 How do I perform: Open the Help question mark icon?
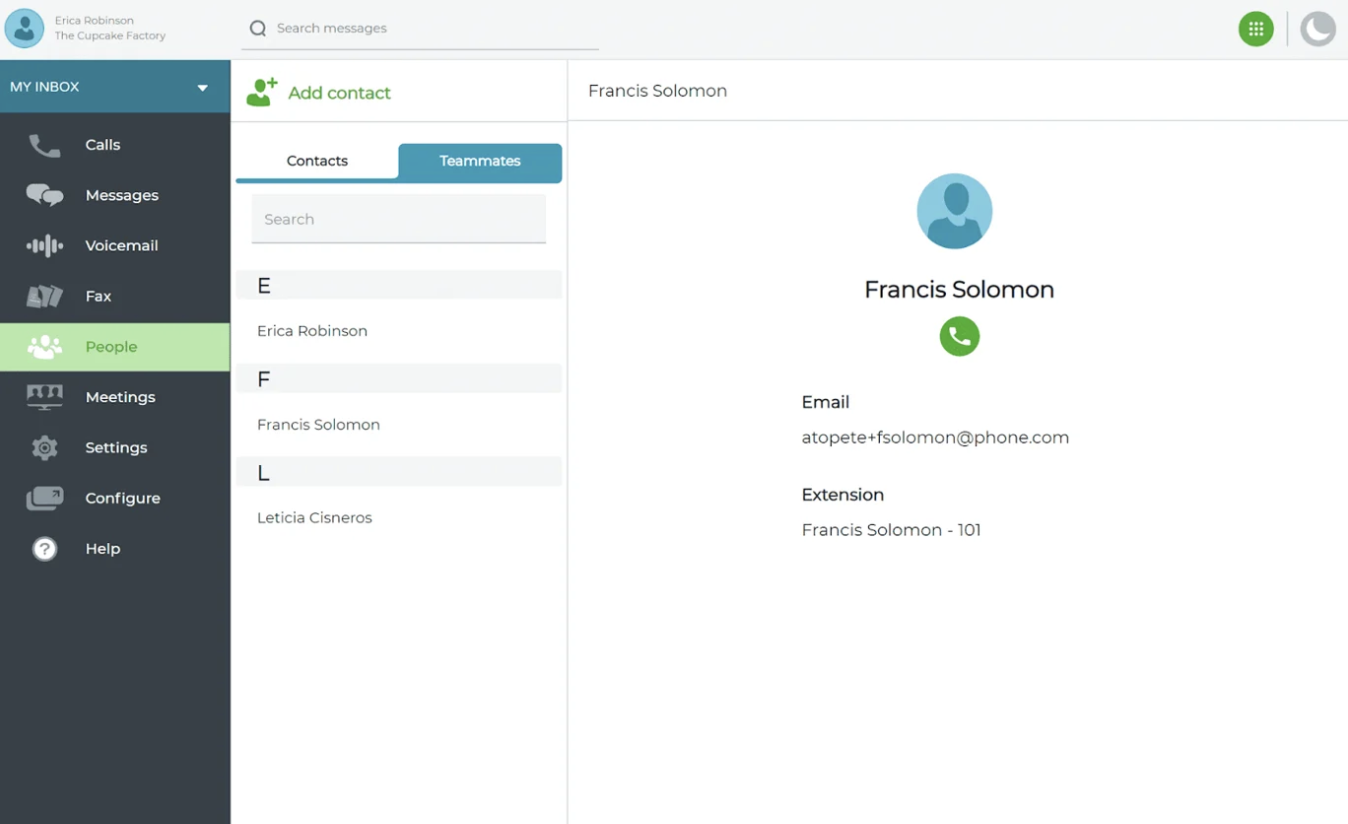[x=44, y=549]
